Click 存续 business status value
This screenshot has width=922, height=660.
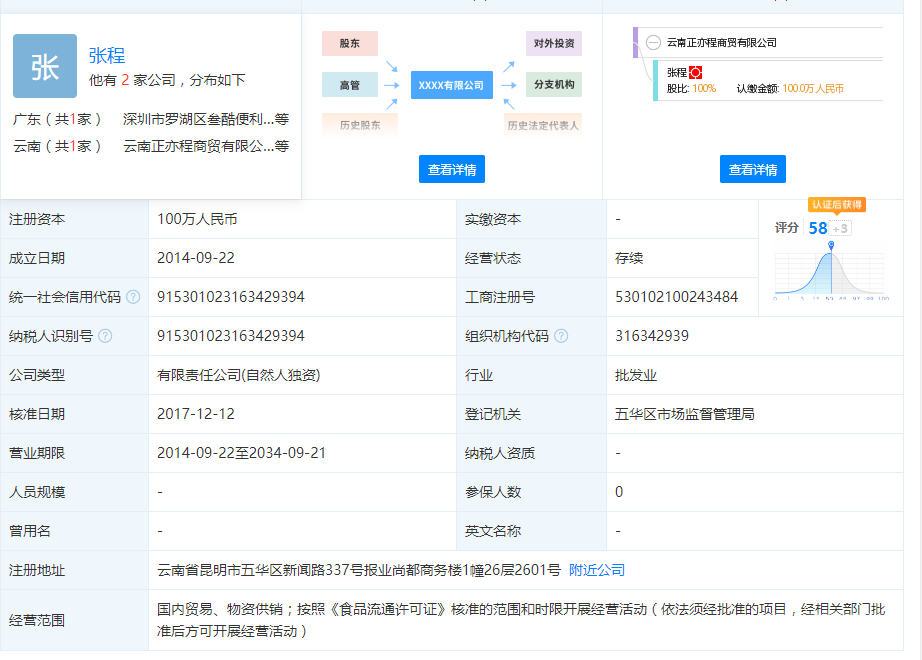(x=629, y=258)
